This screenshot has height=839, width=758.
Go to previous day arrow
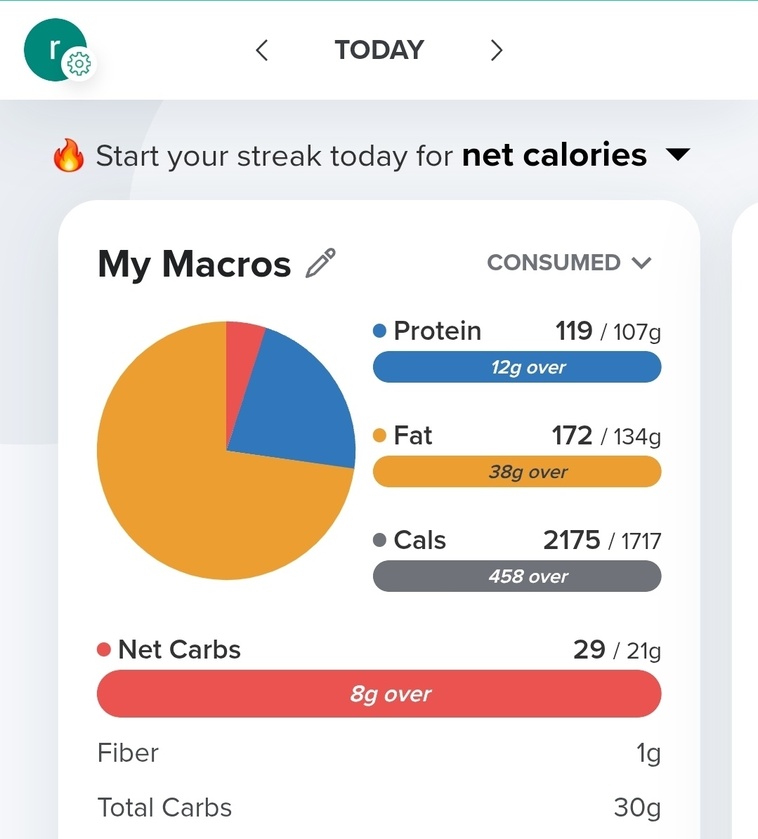pyautogui.click(x=262, y=50)
